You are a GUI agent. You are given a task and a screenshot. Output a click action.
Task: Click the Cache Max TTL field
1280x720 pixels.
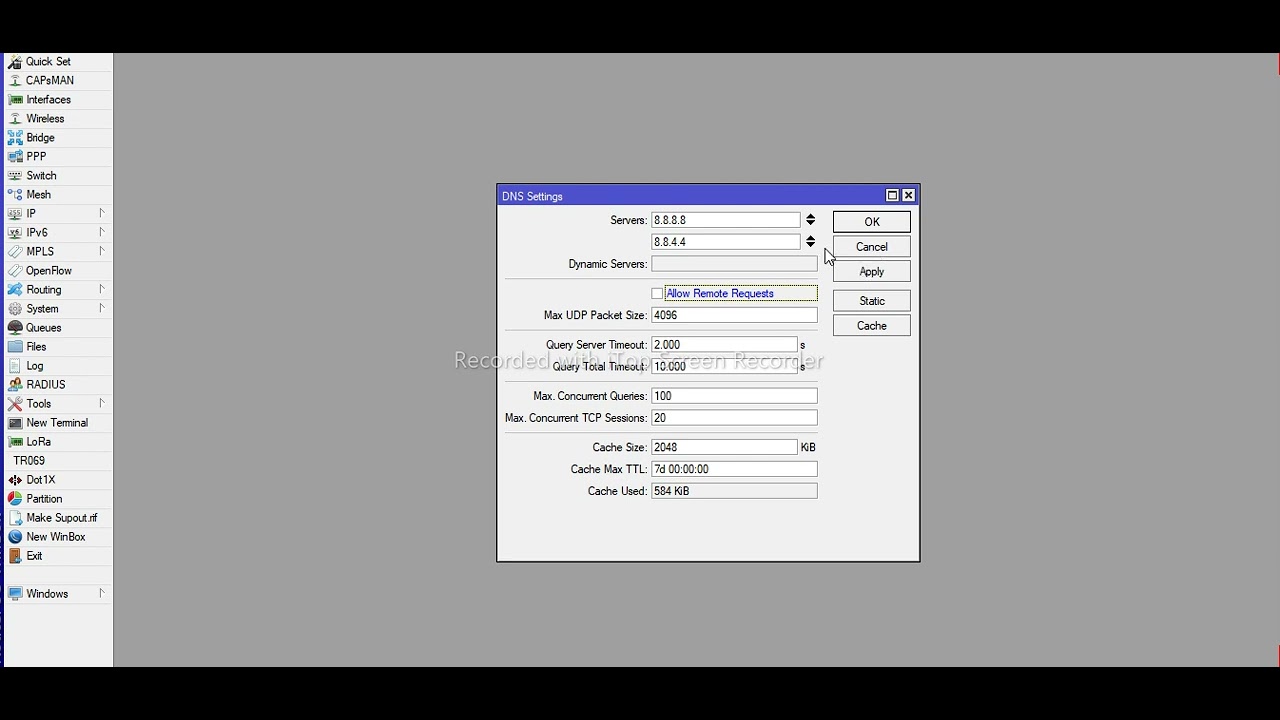(x=734, y=469)
